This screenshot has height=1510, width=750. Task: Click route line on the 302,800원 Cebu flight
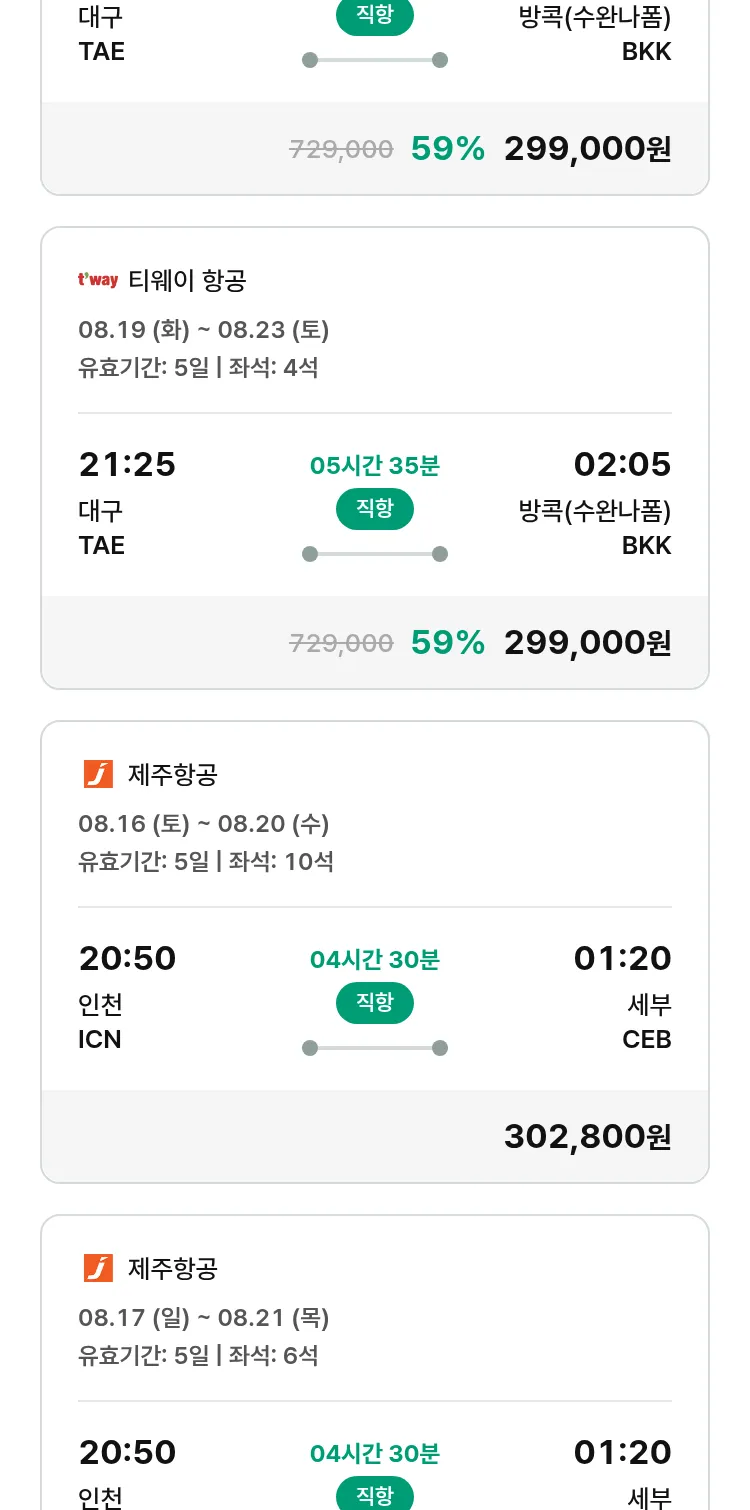pyautogui.click(x=375, y=1048)
